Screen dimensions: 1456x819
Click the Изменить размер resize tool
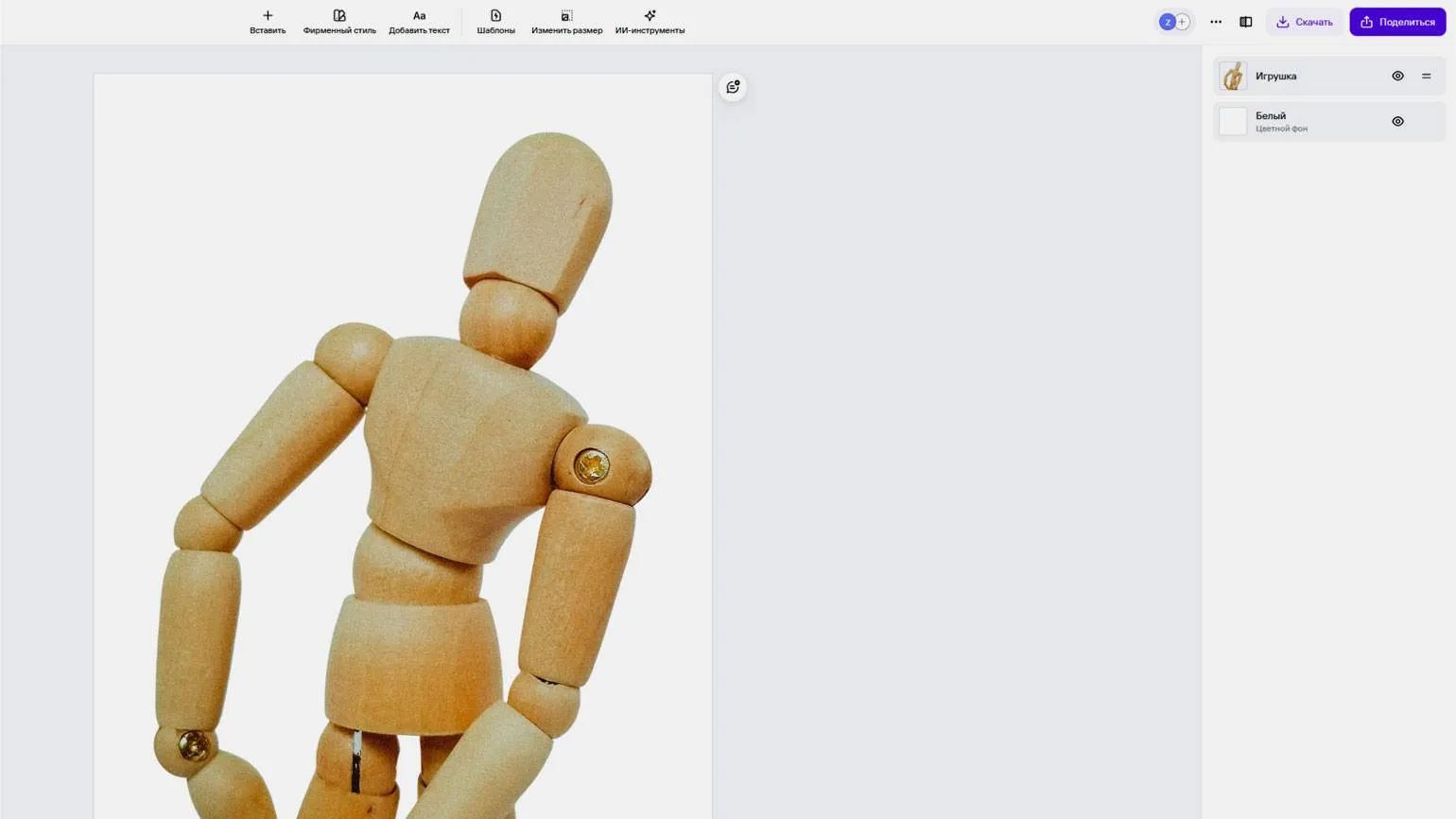(566, 16)
